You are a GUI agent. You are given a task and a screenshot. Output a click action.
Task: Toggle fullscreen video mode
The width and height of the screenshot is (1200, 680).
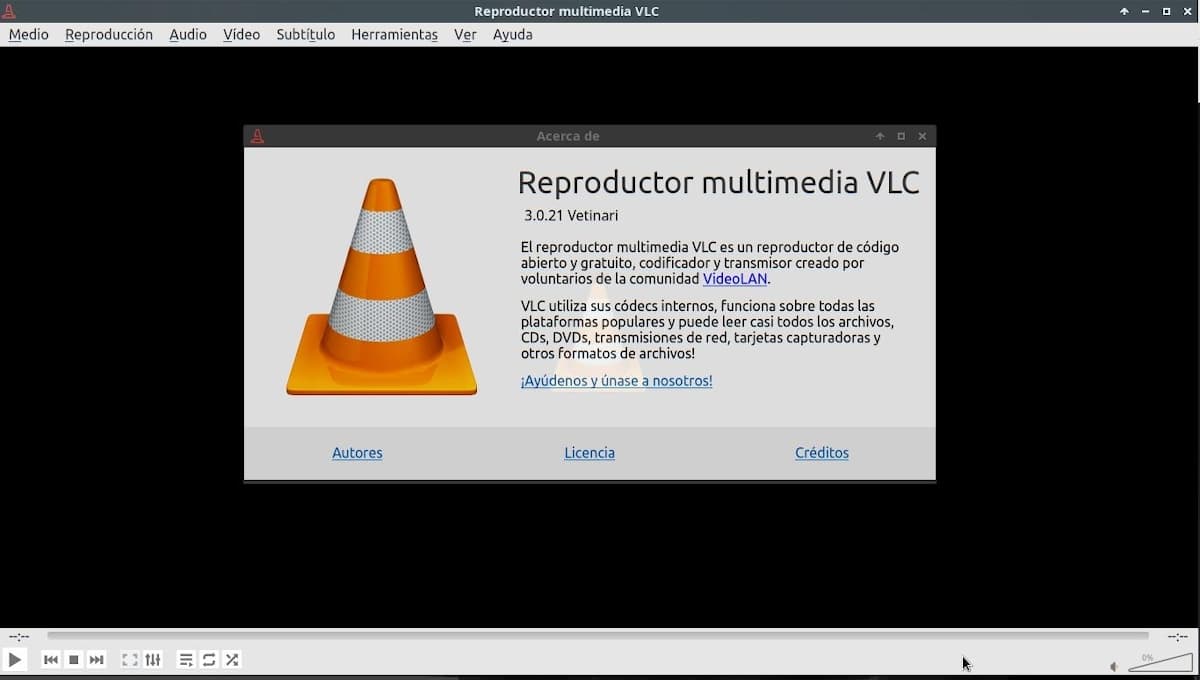click(130, 660)
